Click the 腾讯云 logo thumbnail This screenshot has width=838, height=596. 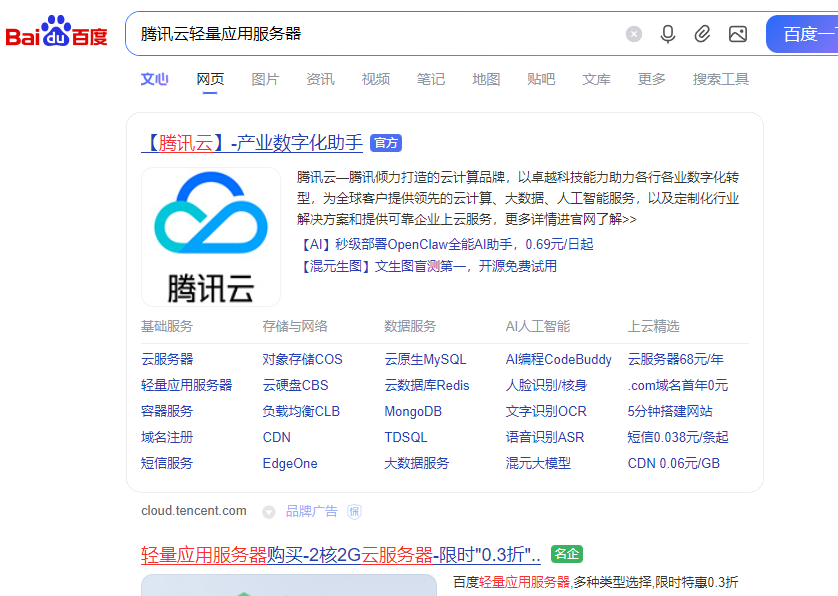click(x=211, y=237)
